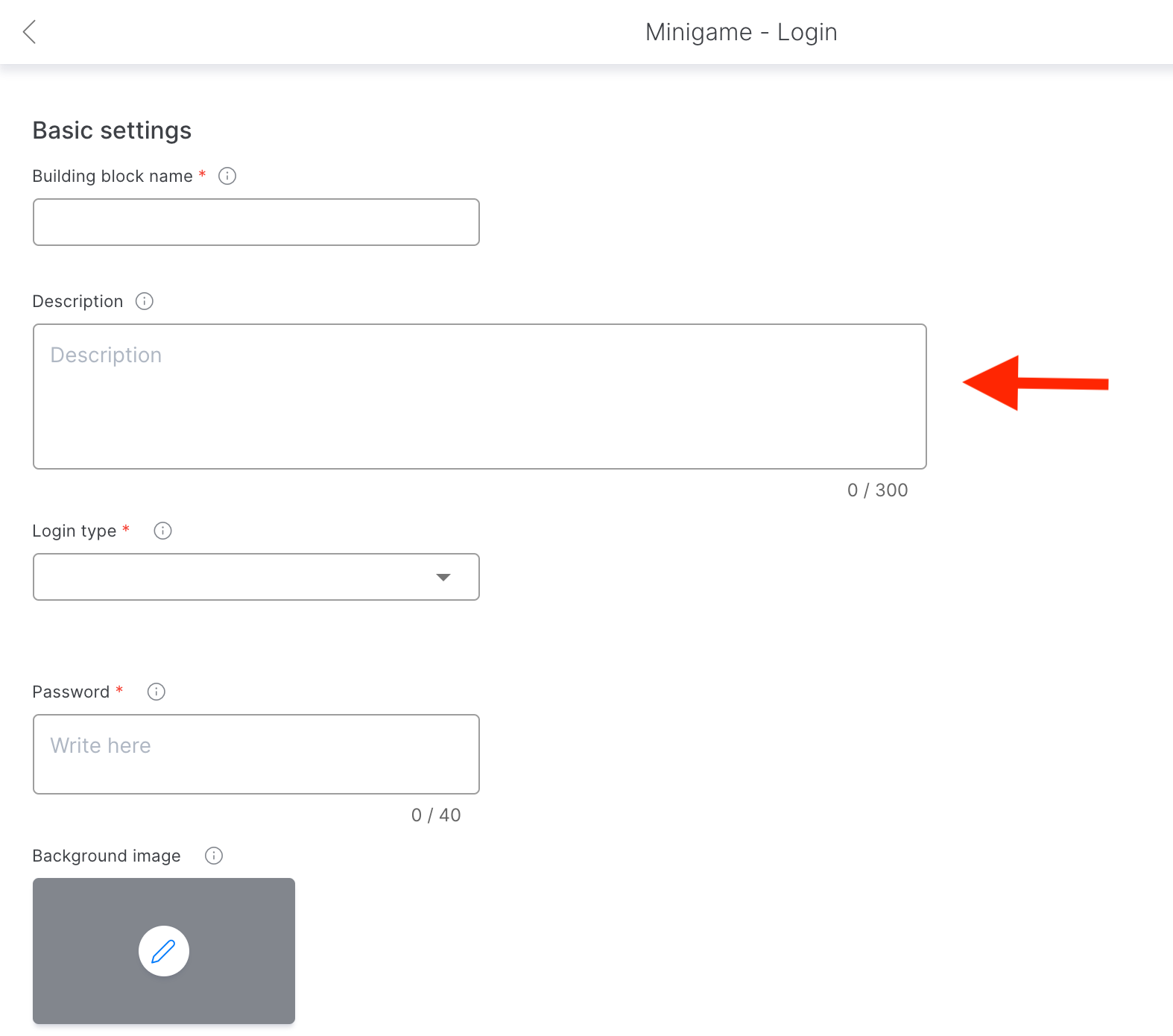Click the 'Password' label text
Image resolution: width=1173 pixels, height=1036 pixels.
point(71,692)
